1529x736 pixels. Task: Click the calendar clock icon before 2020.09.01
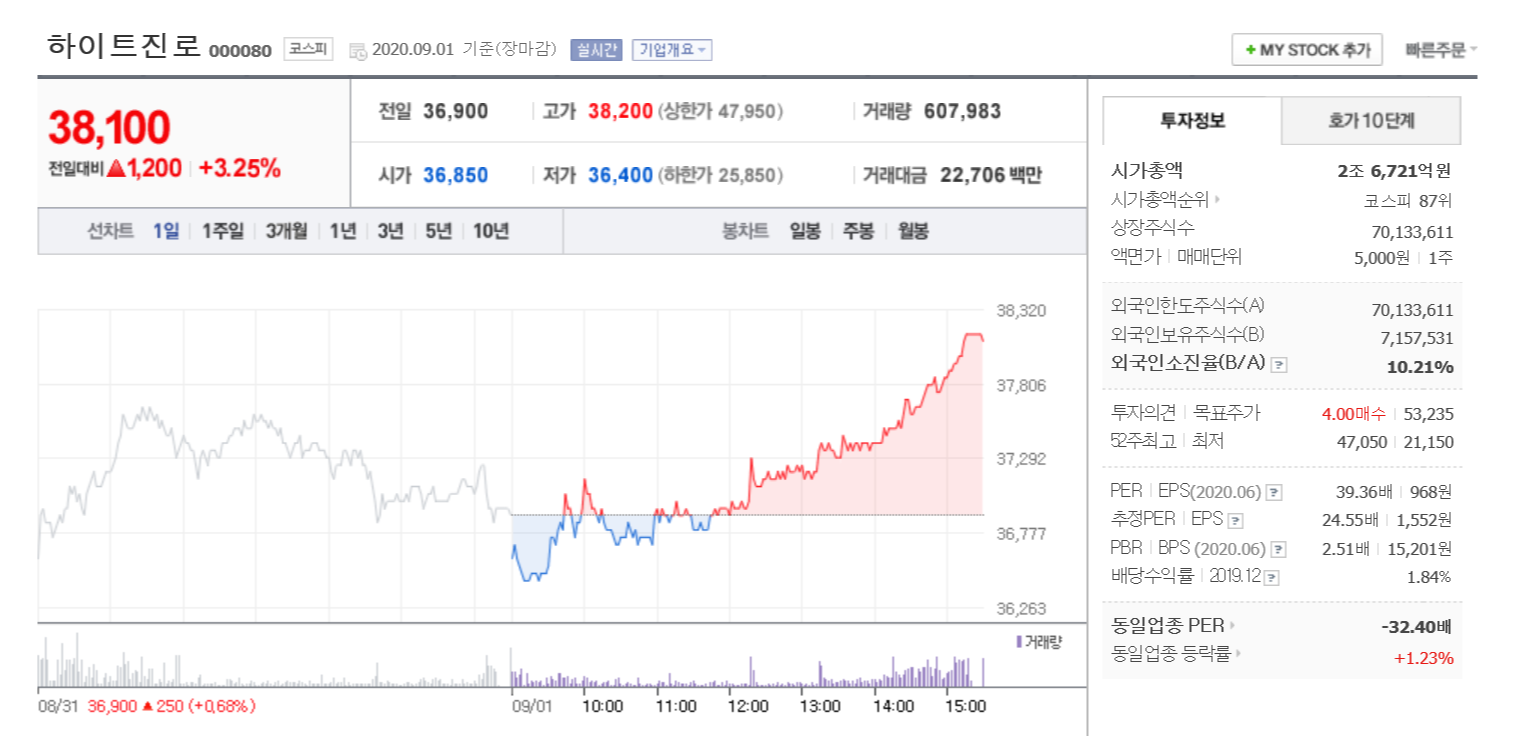(358, 50)
